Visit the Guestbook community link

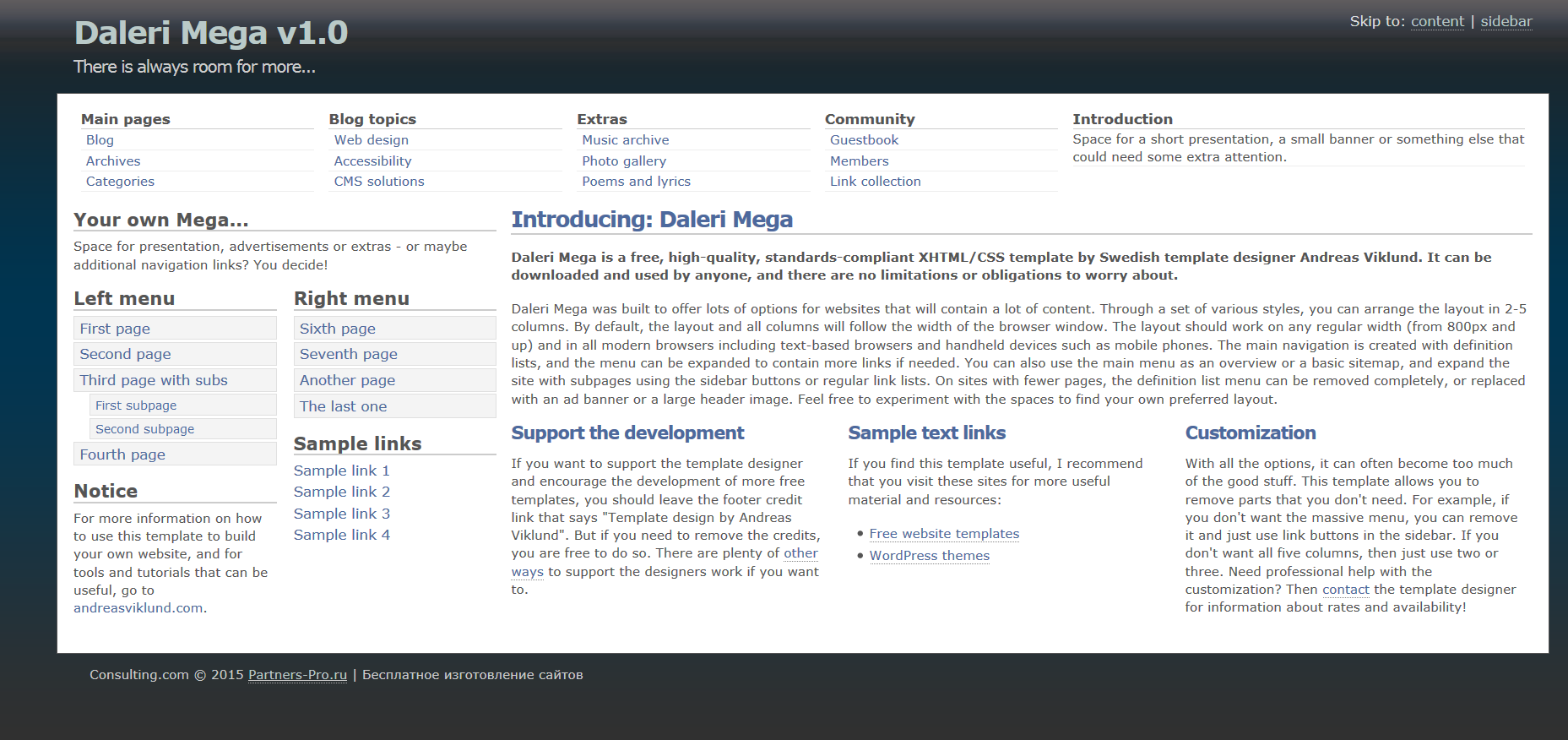(x=864, y=140)
